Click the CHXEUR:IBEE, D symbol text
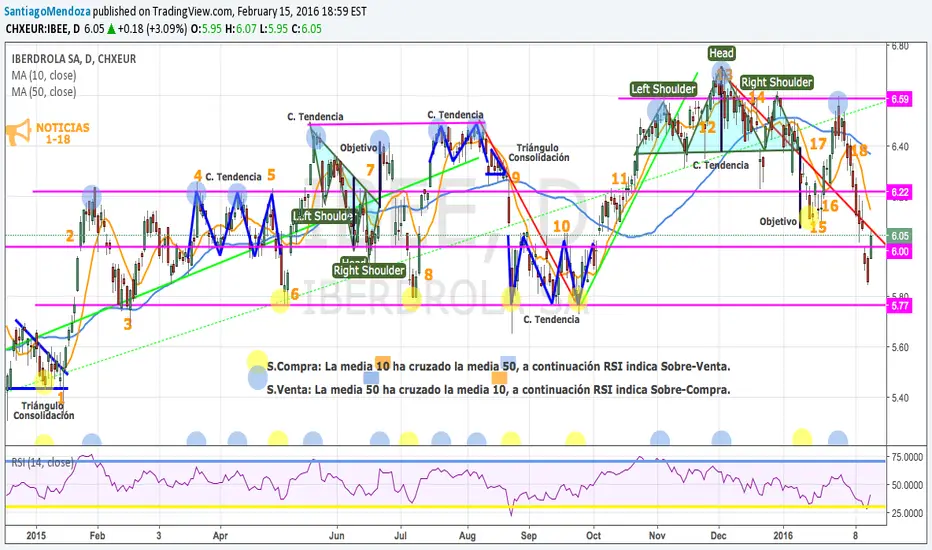Screen dimensions: 932x550 coord(42,29)
